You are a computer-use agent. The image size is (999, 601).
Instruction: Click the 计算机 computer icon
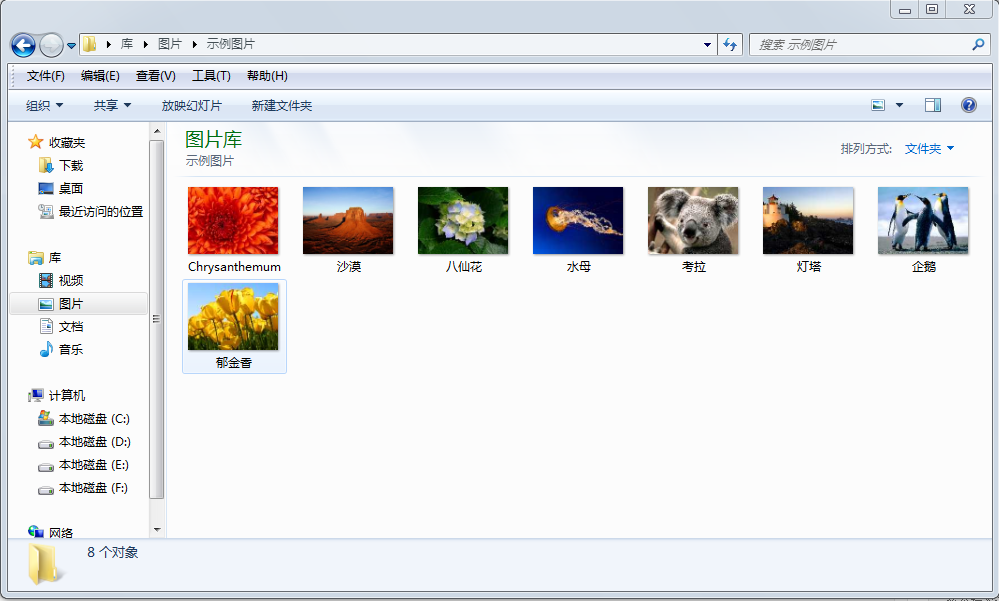click(x=36, y=396)
